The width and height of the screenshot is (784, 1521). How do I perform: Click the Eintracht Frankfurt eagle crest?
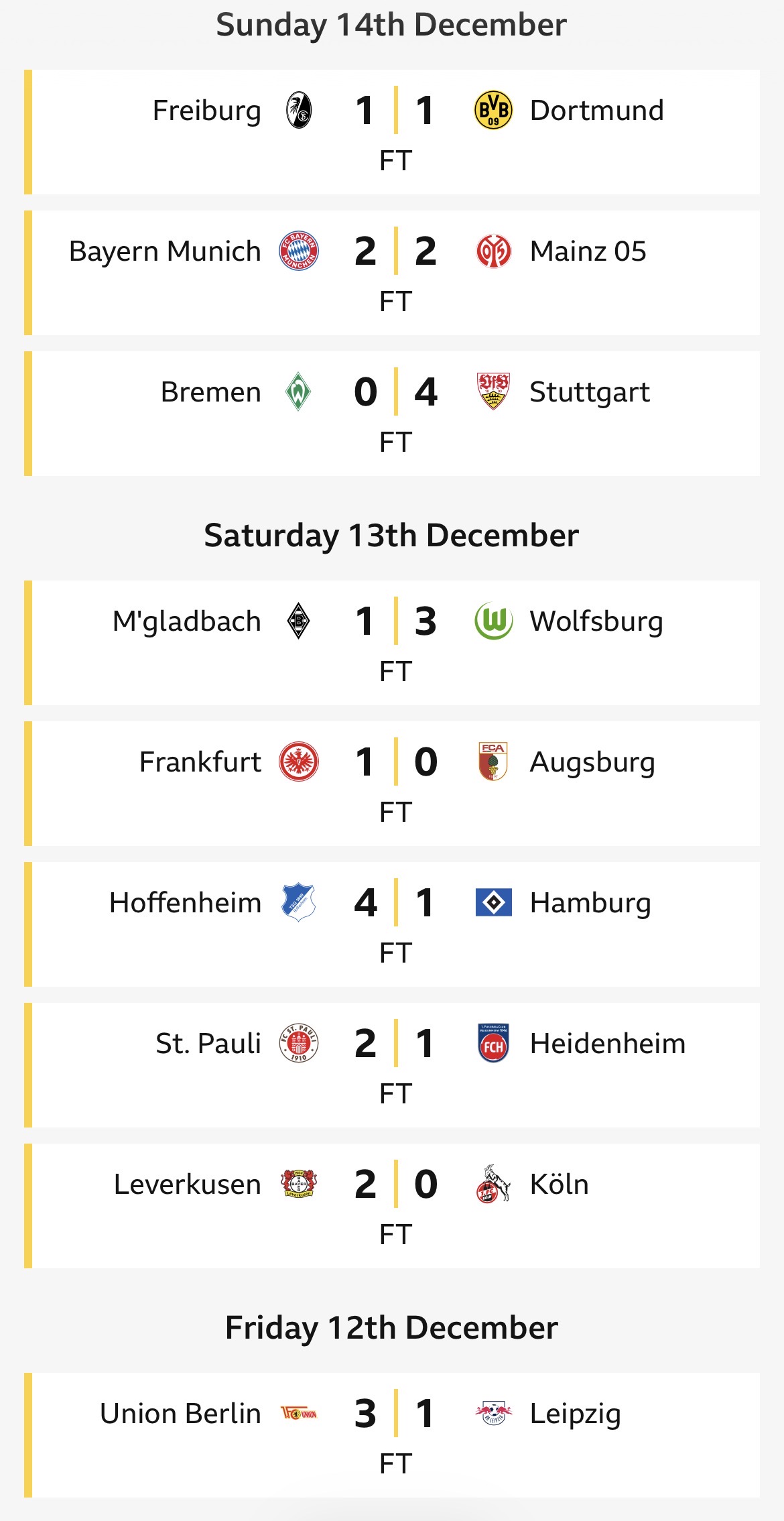point(299,762)
